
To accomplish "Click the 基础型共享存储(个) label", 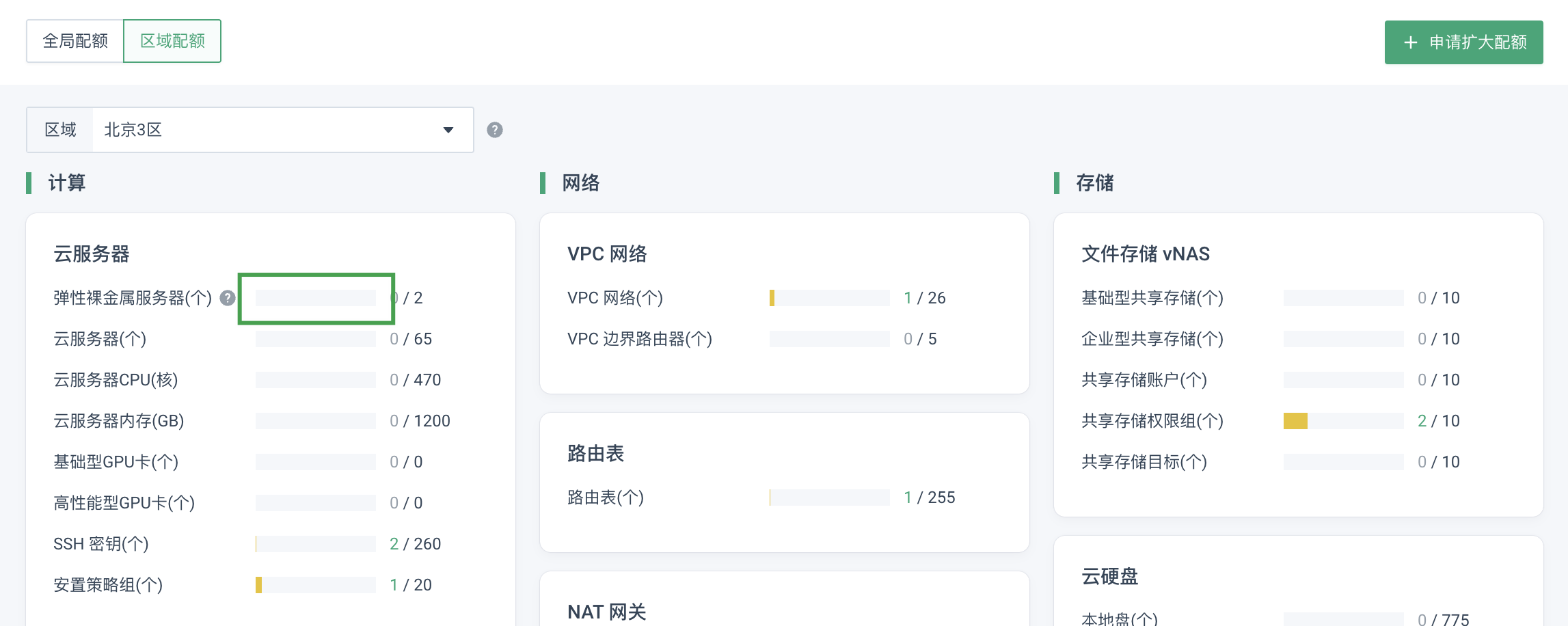I will click(x=1152, y=298).
